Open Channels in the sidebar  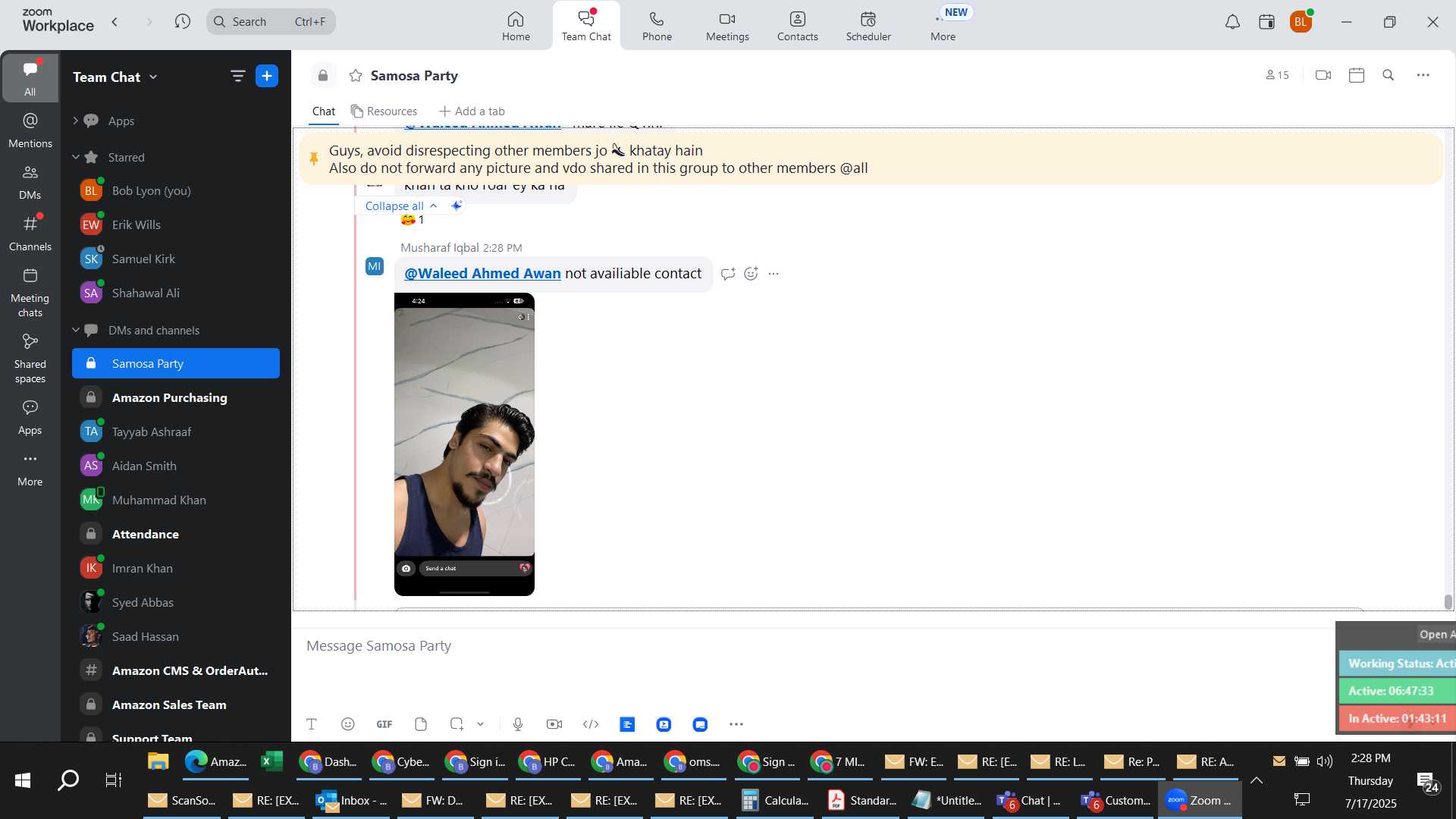click(x=30, y=234)
